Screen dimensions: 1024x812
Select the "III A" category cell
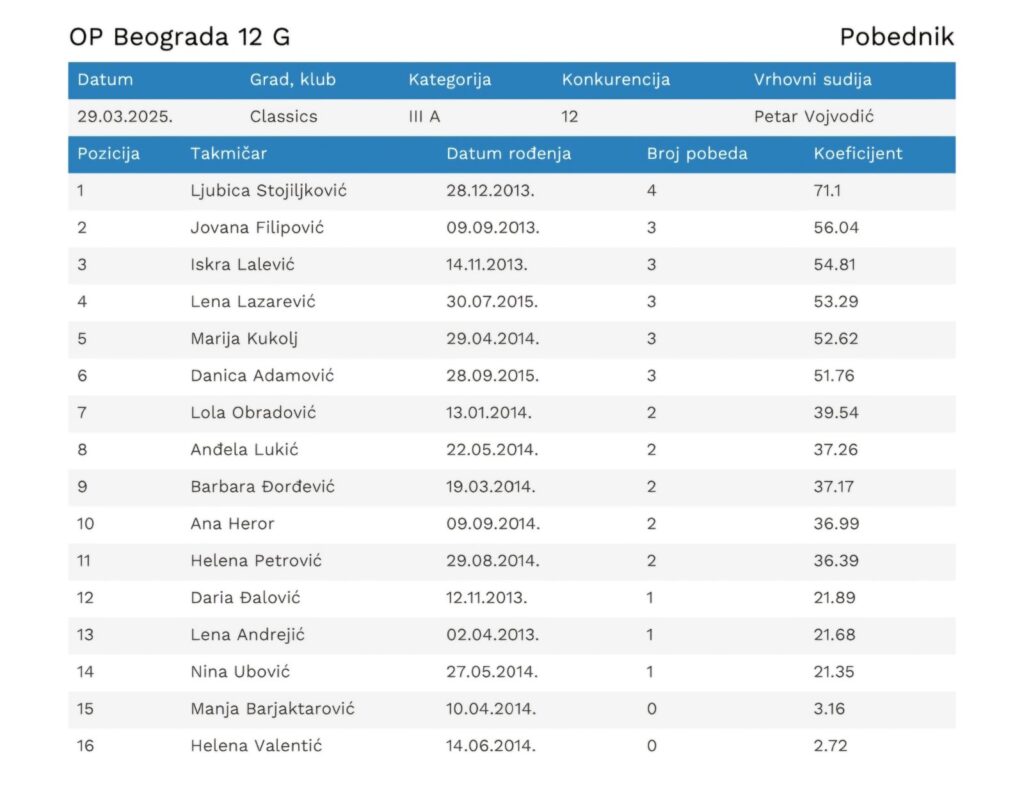point(424,117)
